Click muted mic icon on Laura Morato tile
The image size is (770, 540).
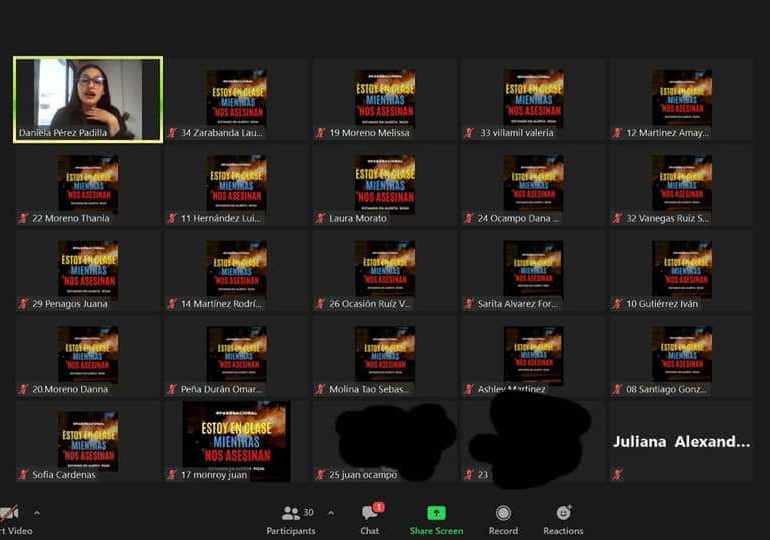pyautogui.click(x=320, y=219)
